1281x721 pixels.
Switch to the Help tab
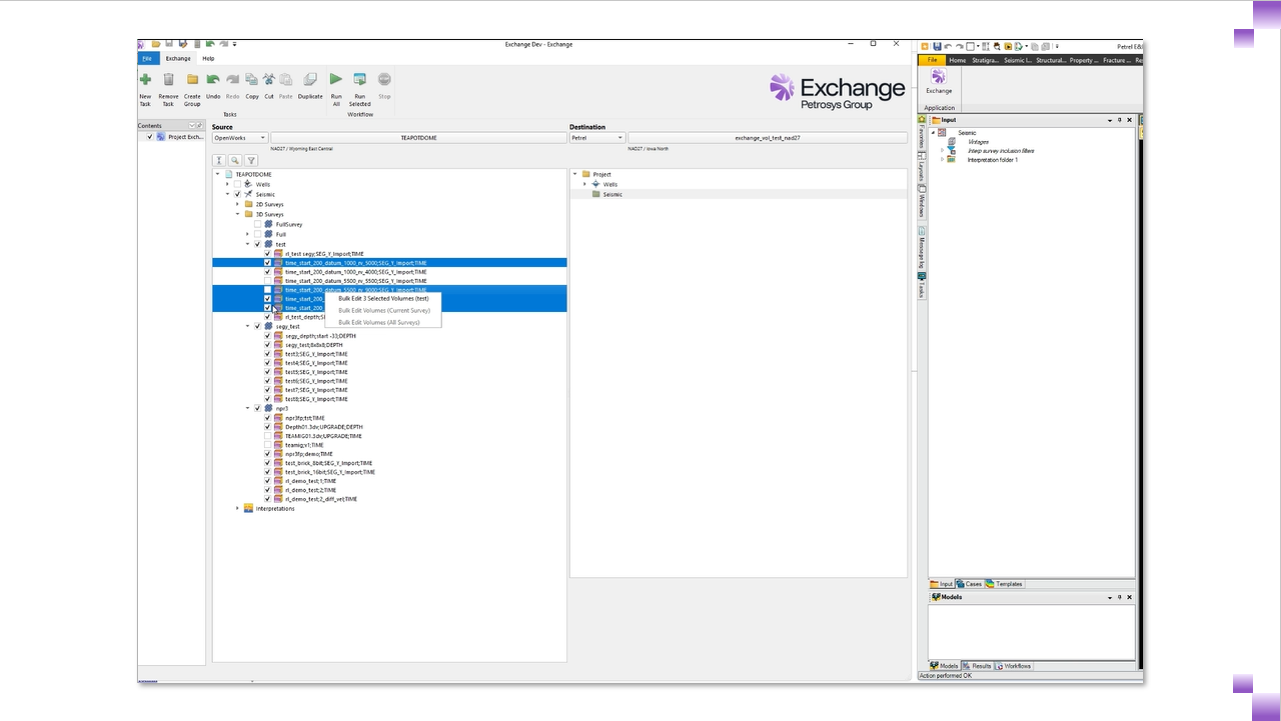[210, 58]
